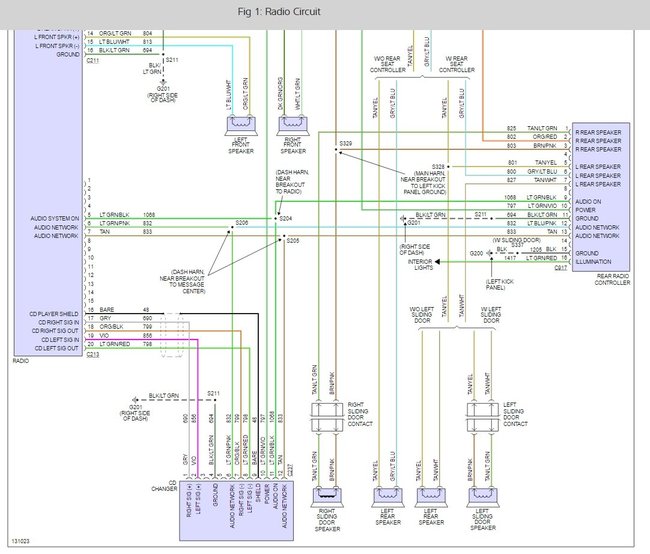
Task: Click the Right Sliding Door Speaker symbol
Action: coord(327,497)
